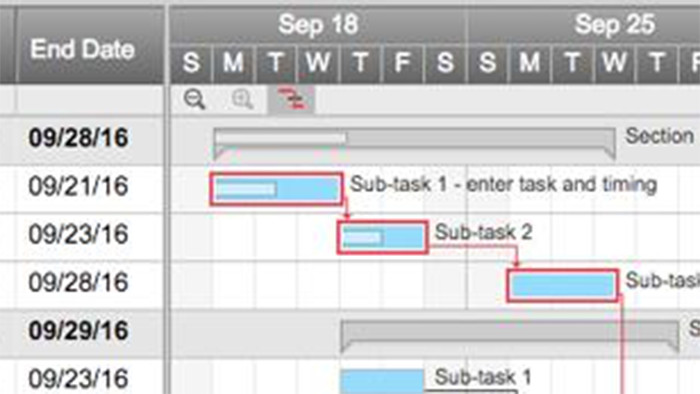Click the End Date column header

(x=82, y=49)
